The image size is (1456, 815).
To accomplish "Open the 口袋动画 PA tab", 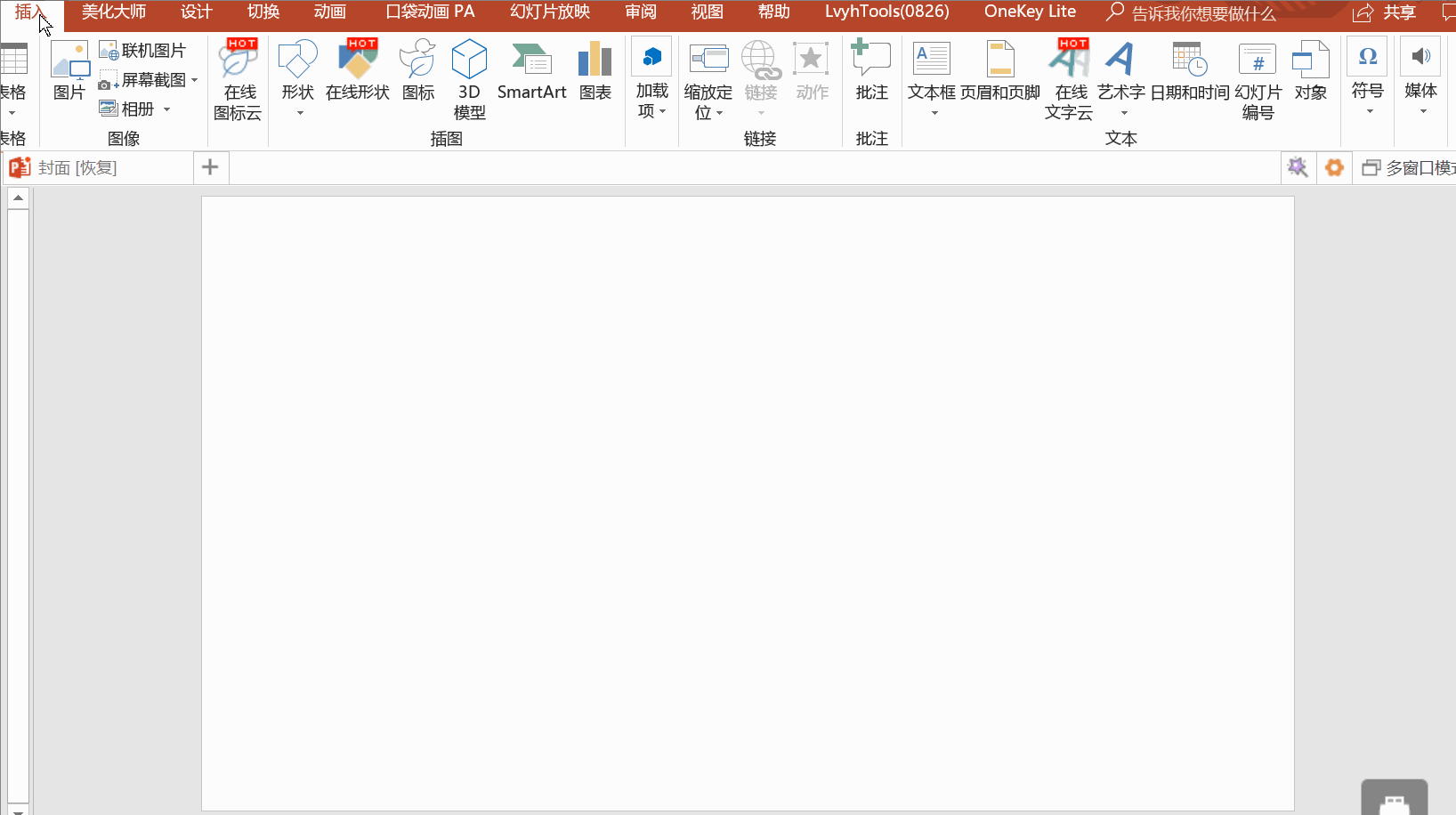I will [431, 12].
